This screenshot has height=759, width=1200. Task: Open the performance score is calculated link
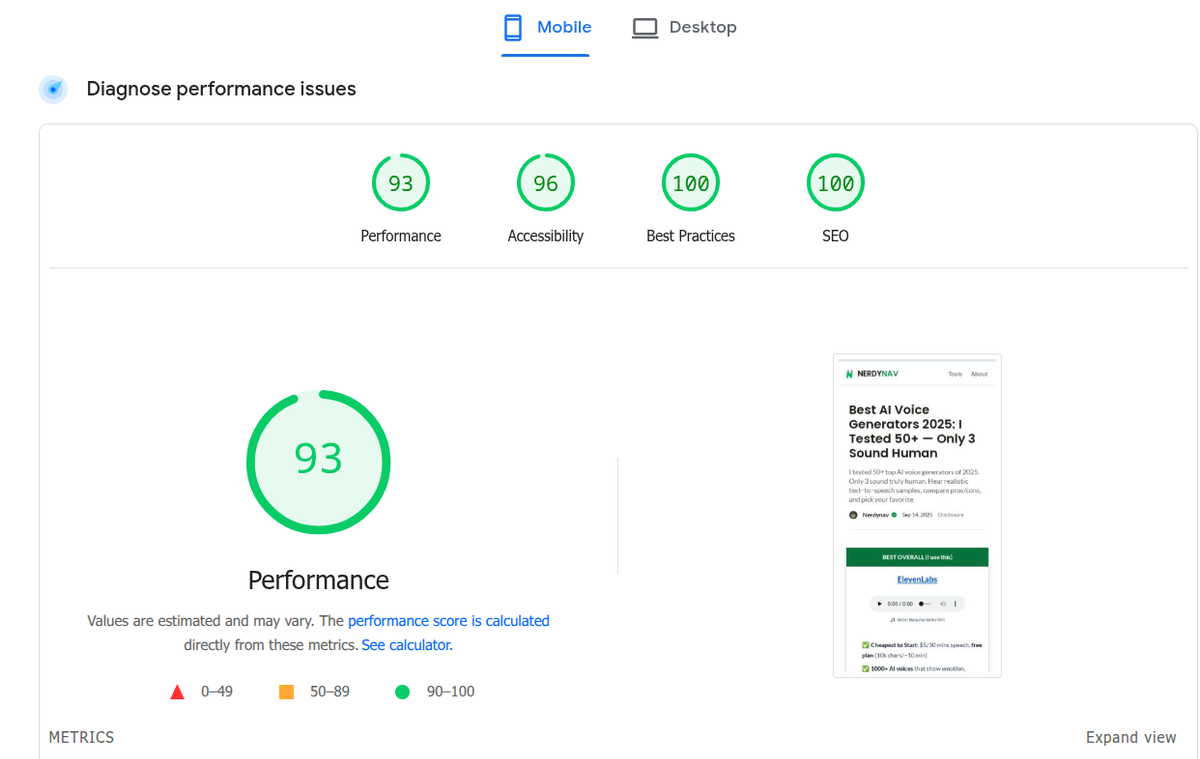click(448, 620)
